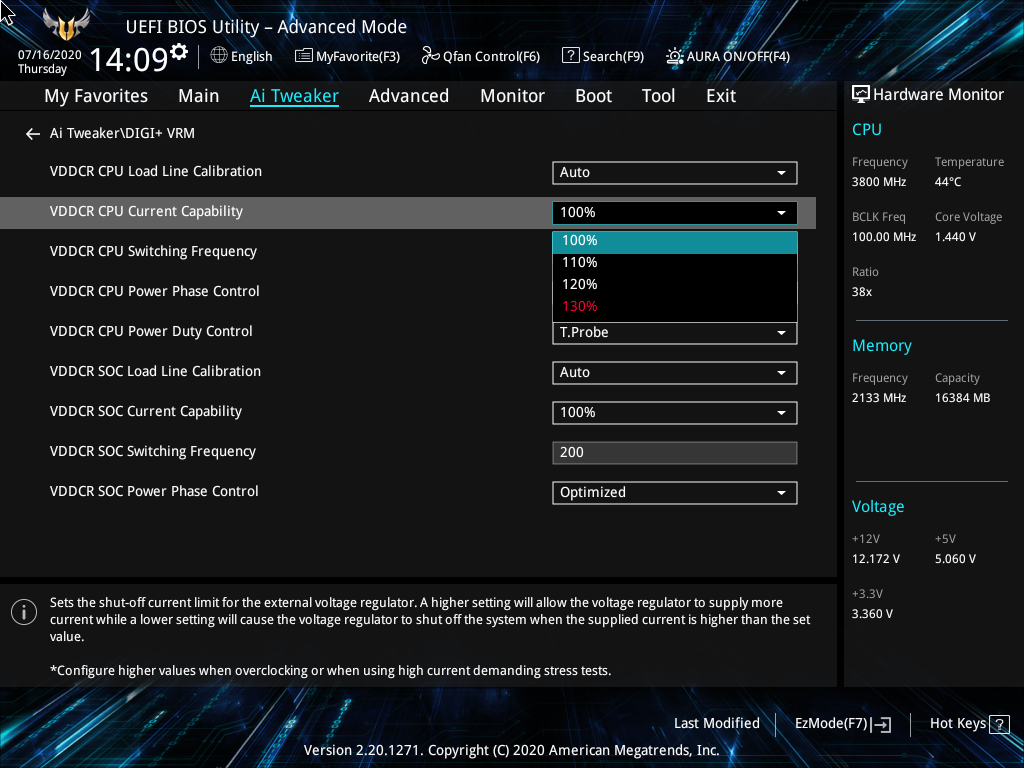Collapse the VDDCR CPU Current Capability dropdown

point(675,213)
